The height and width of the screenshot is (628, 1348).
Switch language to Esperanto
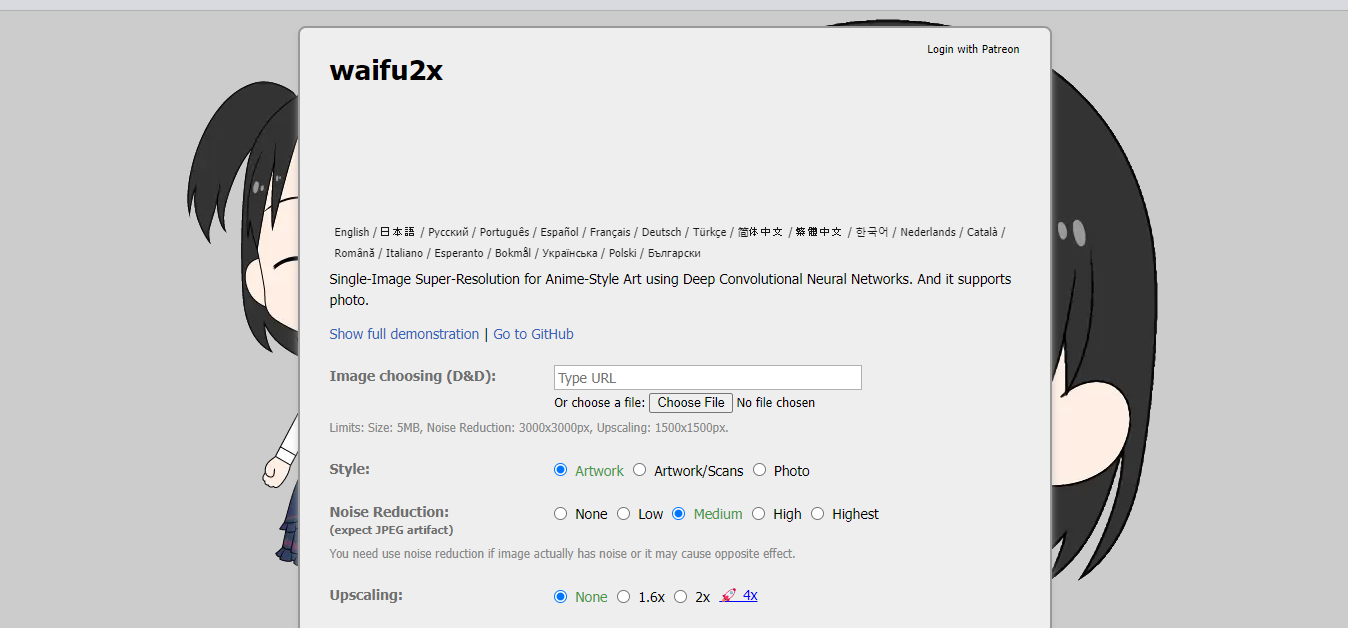point(459,254)
